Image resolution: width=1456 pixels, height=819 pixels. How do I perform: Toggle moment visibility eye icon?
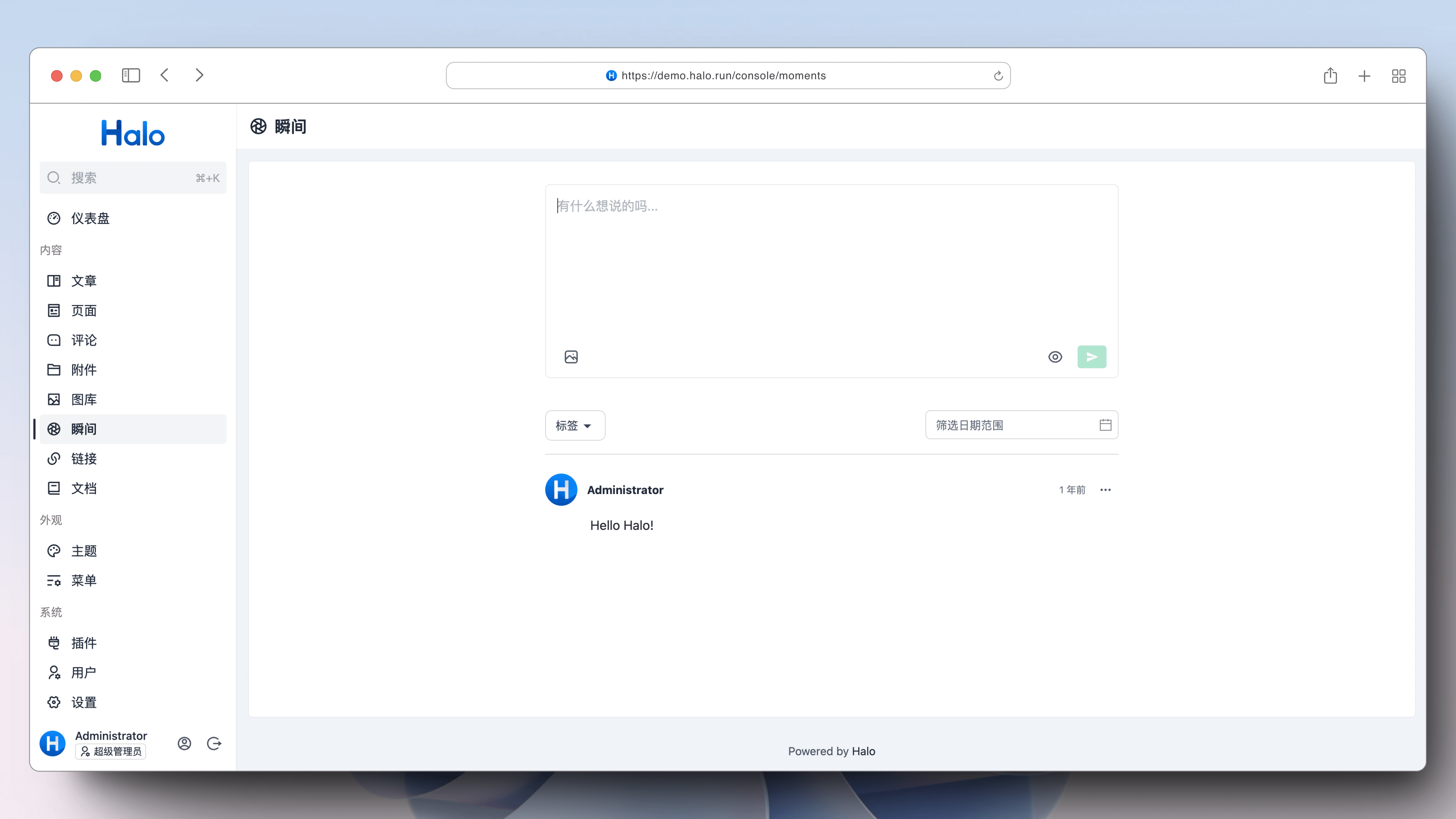coord(1055,357)
